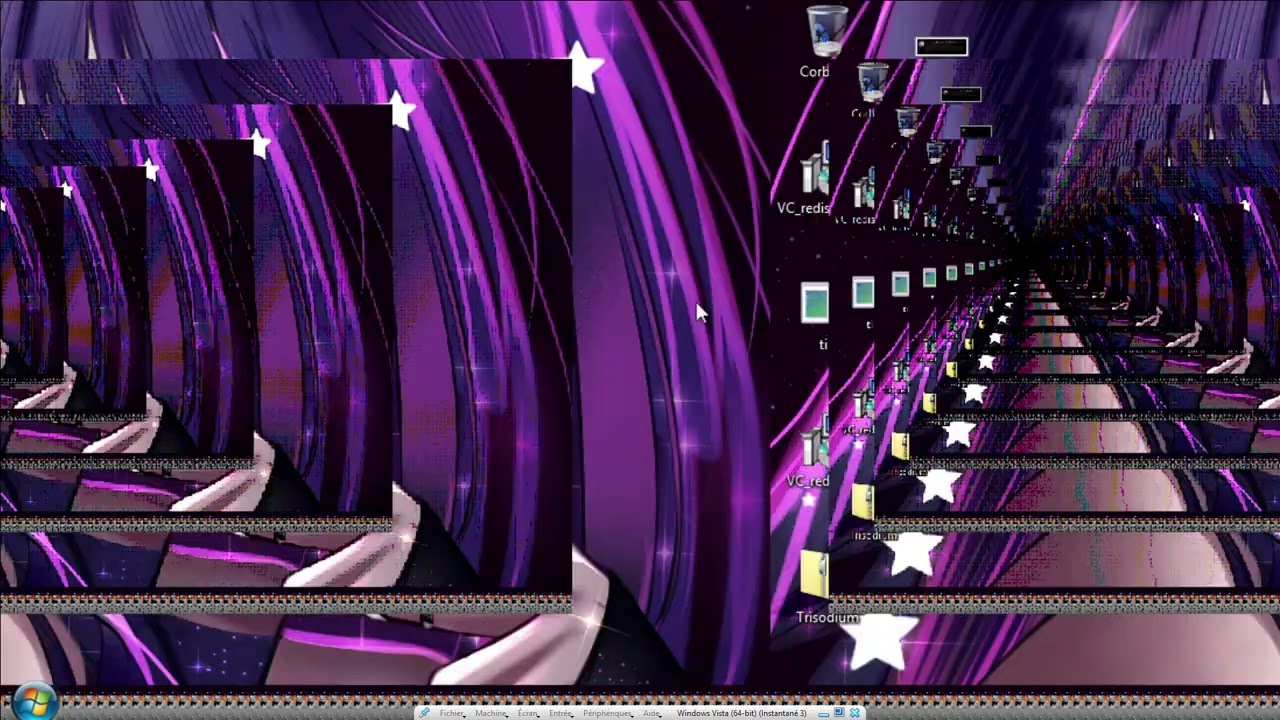
Task: Click the Windows Vista (64-bit) title text
Action: (x=741, y=713)
